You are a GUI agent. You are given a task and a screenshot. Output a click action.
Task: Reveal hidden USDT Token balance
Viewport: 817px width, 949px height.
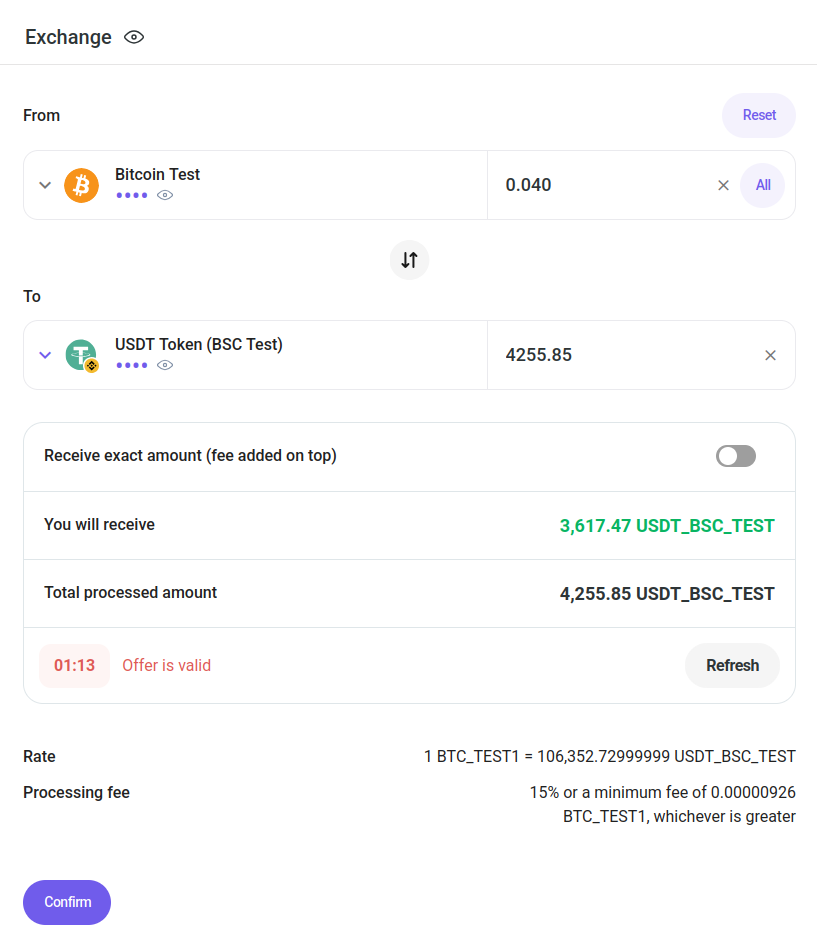pos(165,365)
